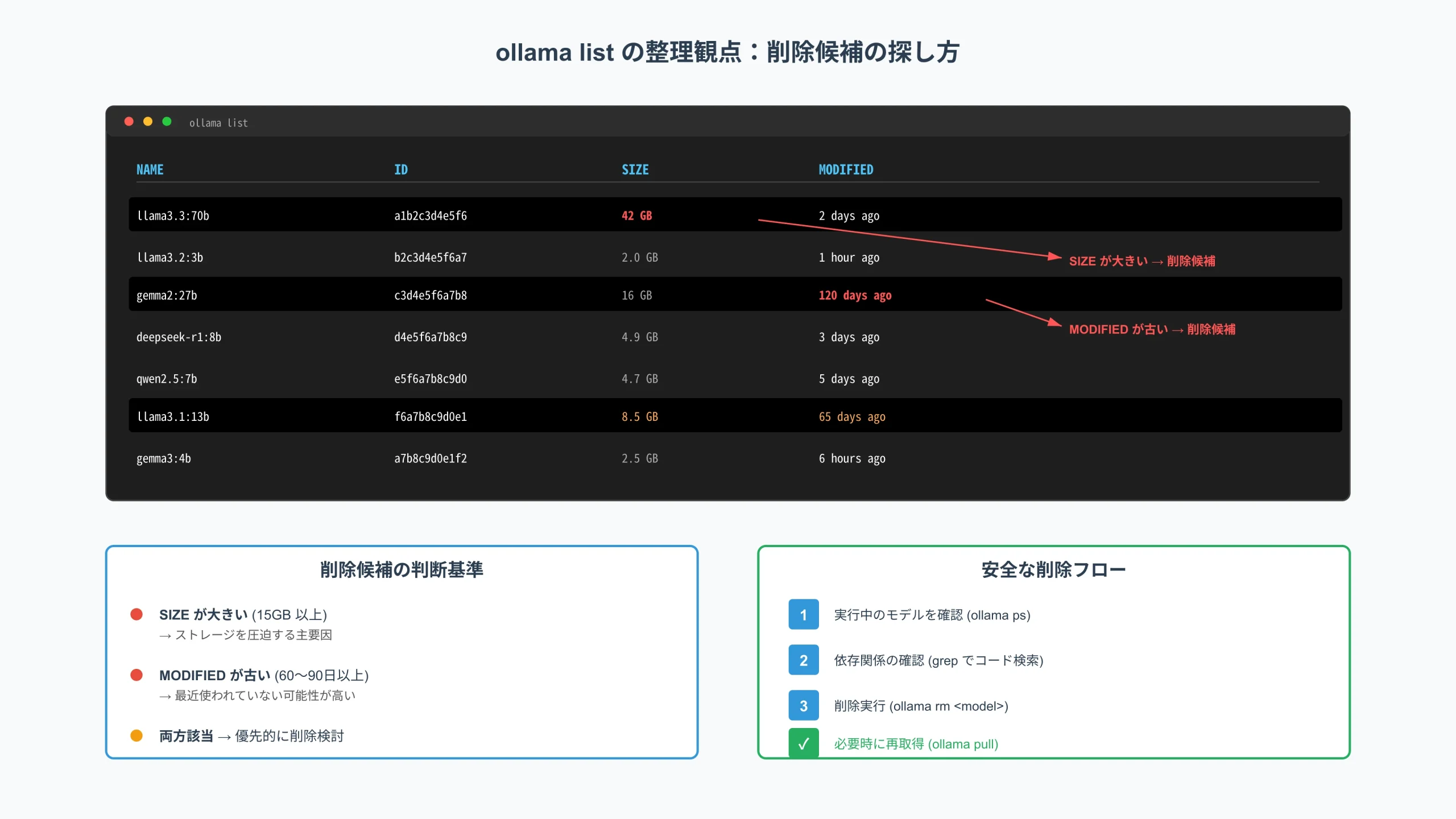Click the 16 GB size value
The height and width of the screenshot is (819, 1456).
637,295
